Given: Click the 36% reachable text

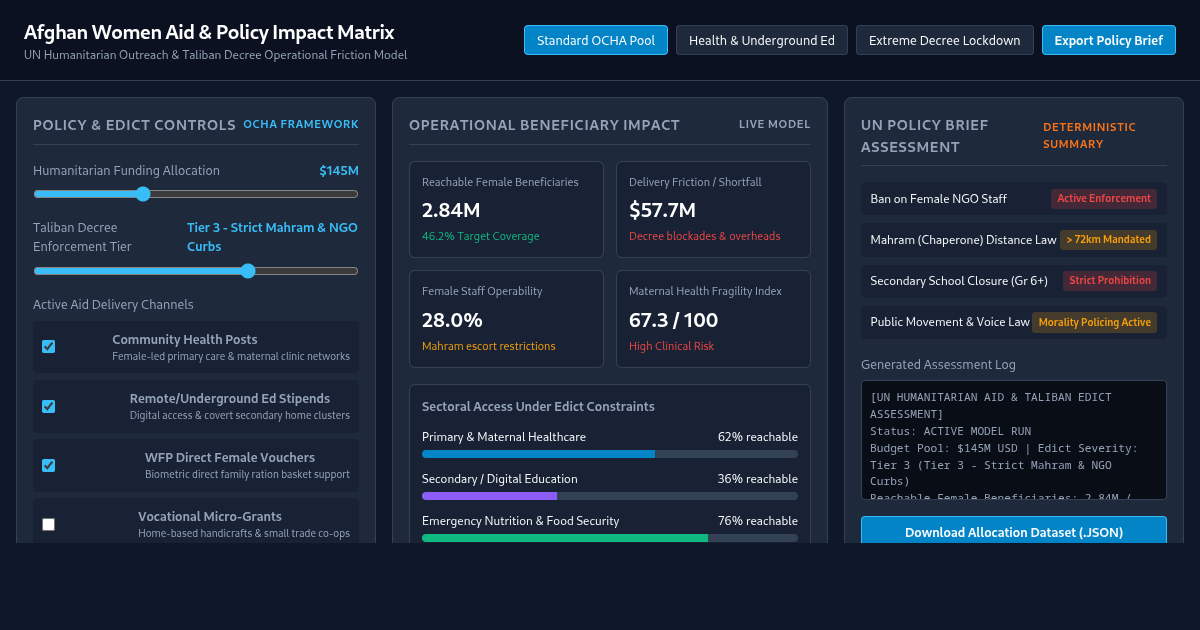Looking at the screenshot, I should click(757, 479).
